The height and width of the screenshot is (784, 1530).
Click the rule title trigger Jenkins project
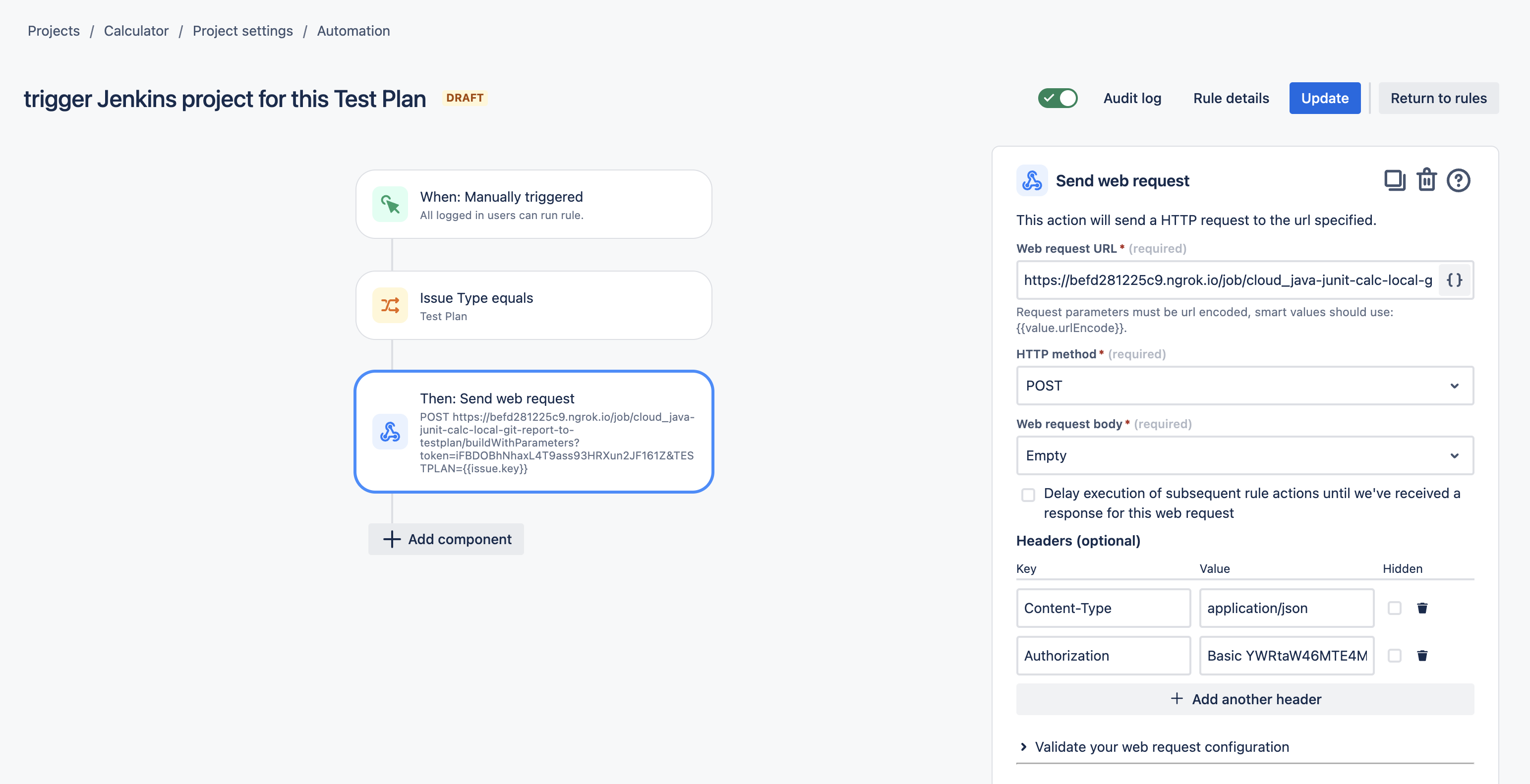pyautogui.click(x=225, y=99)
